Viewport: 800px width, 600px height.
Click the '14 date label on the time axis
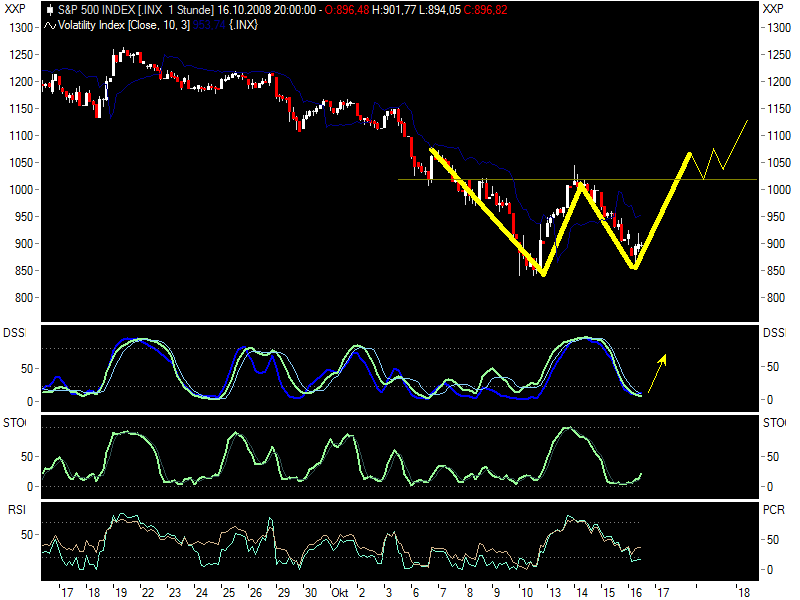pos(581,593)
